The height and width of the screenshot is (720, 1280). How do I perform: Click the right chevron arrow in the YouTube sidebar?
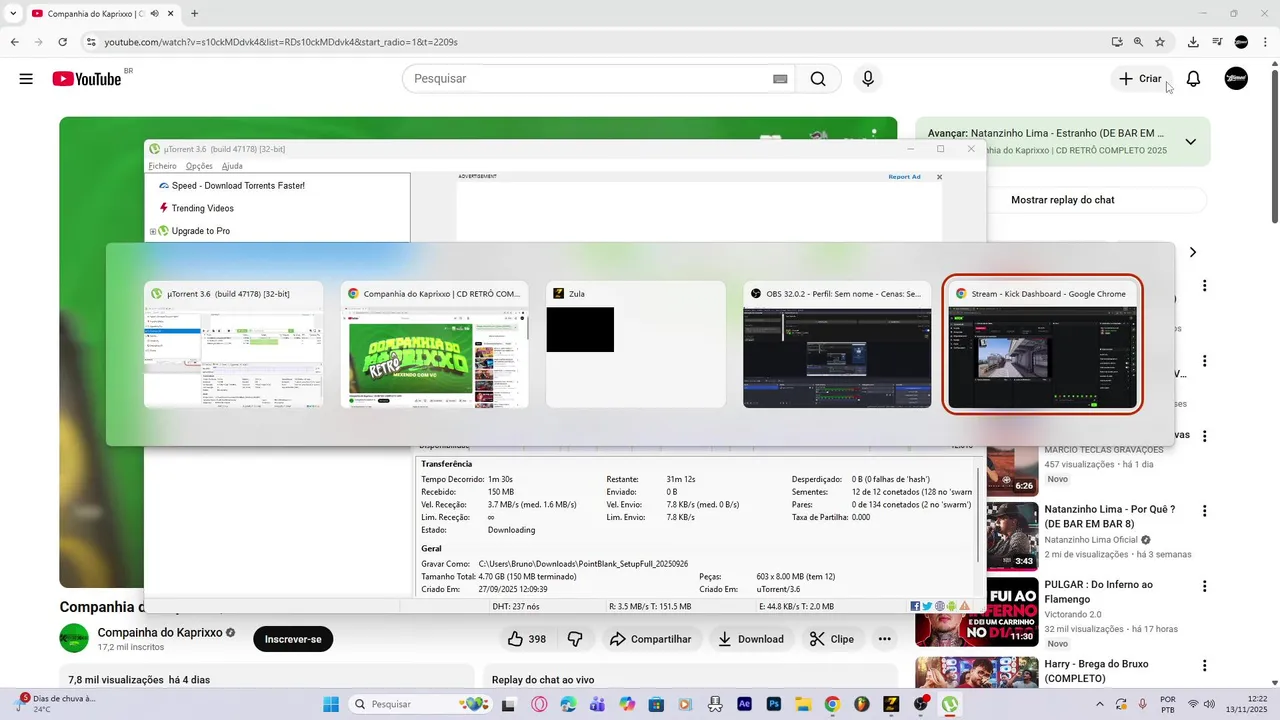pos(1192,252)
